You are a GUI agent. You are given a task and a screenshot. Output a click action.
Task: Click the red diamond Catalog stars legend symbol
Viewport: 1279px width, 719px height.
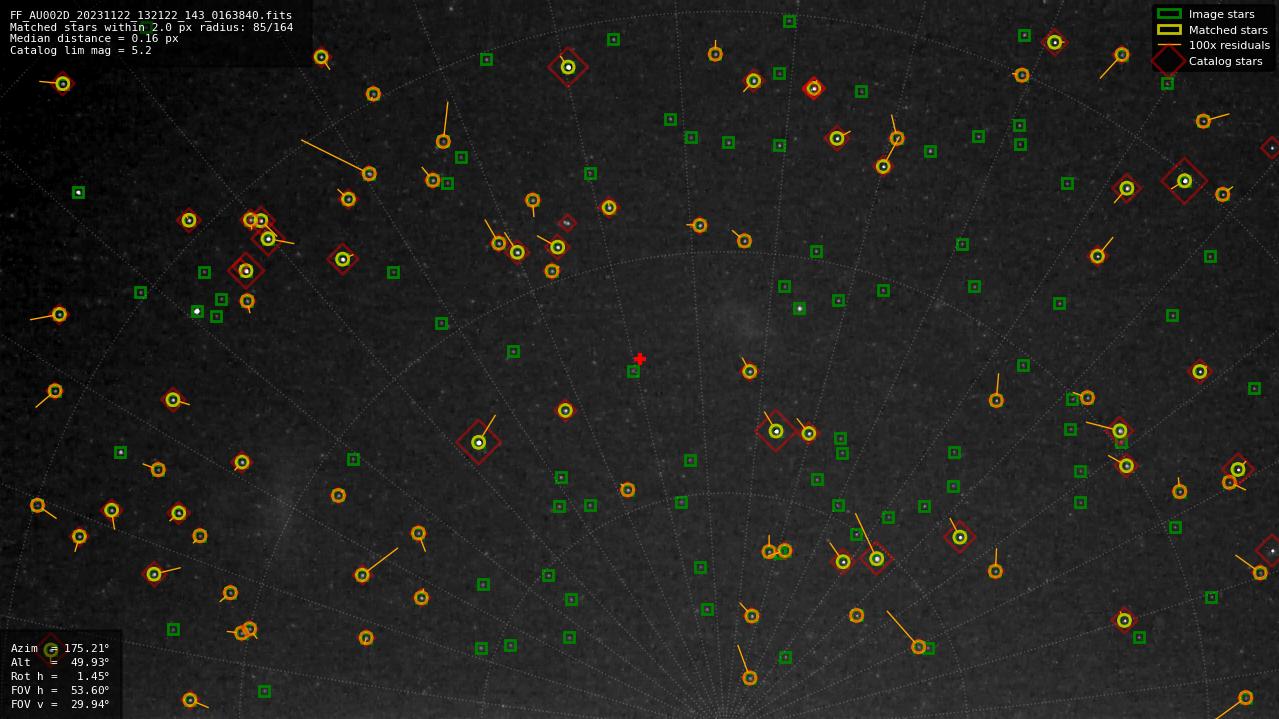(1168, 60)
